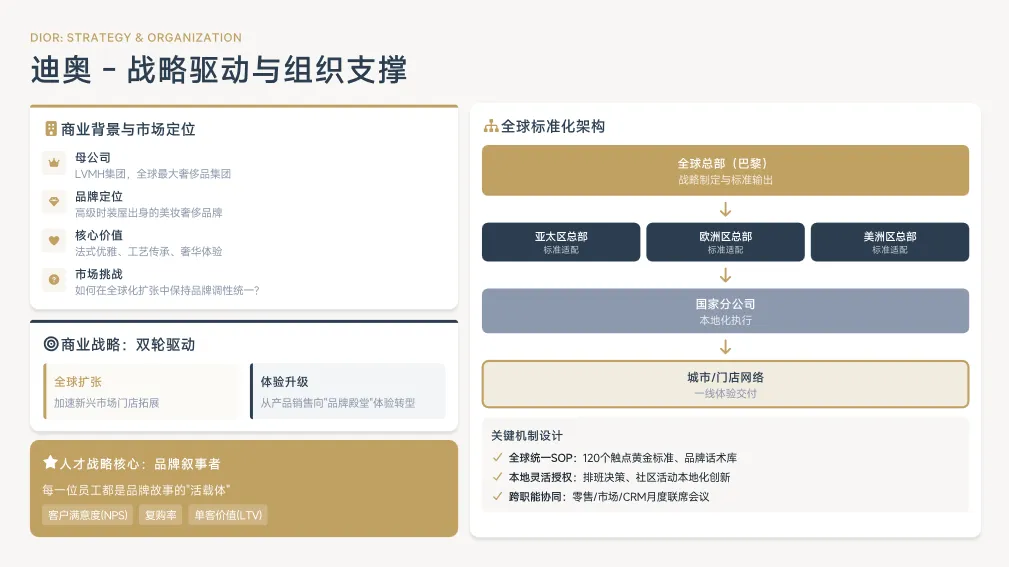This screenshot has width=1009, height=567.
Task: Click the arrow above 国家分公司 box
Action: [x=725, y=275]
